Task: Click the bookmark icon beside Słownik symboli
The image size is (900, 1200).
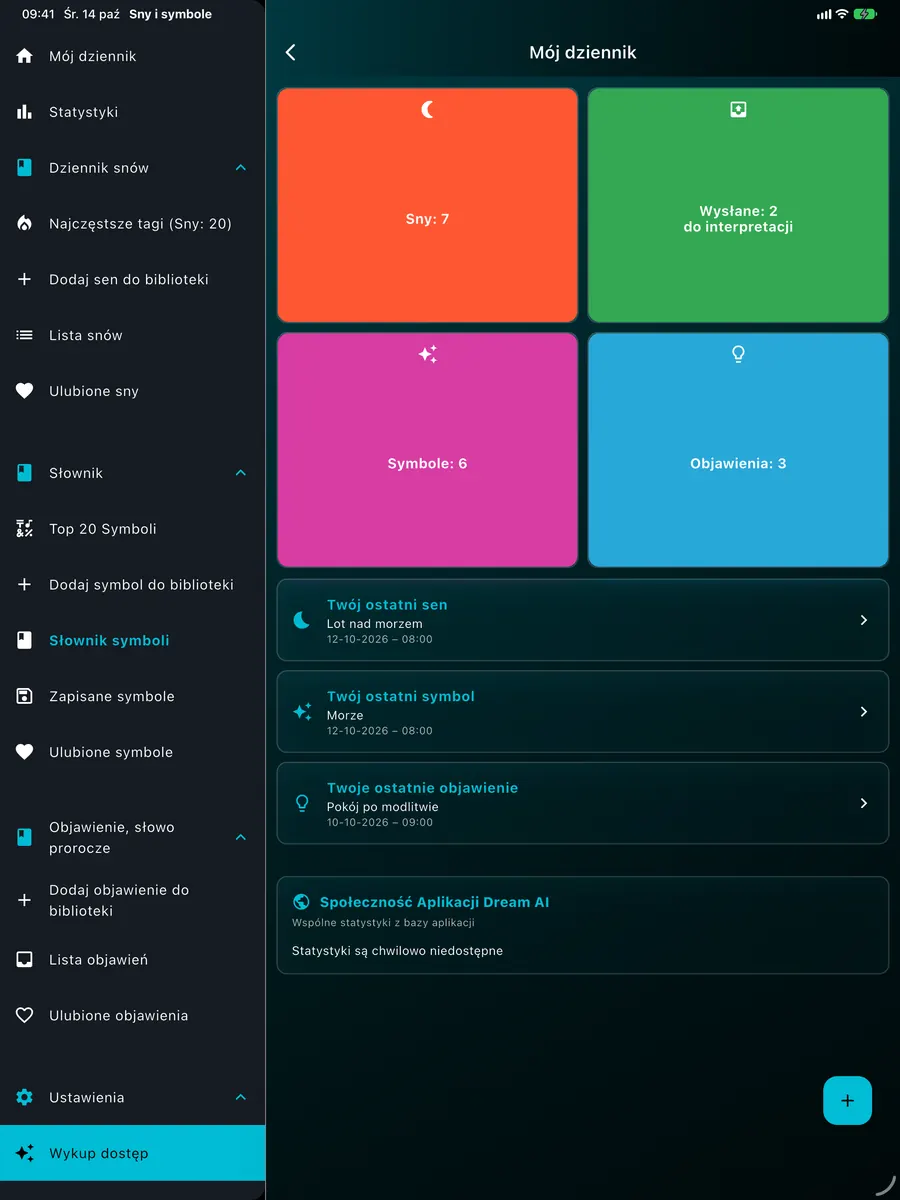Action: (x=25, y=641)
